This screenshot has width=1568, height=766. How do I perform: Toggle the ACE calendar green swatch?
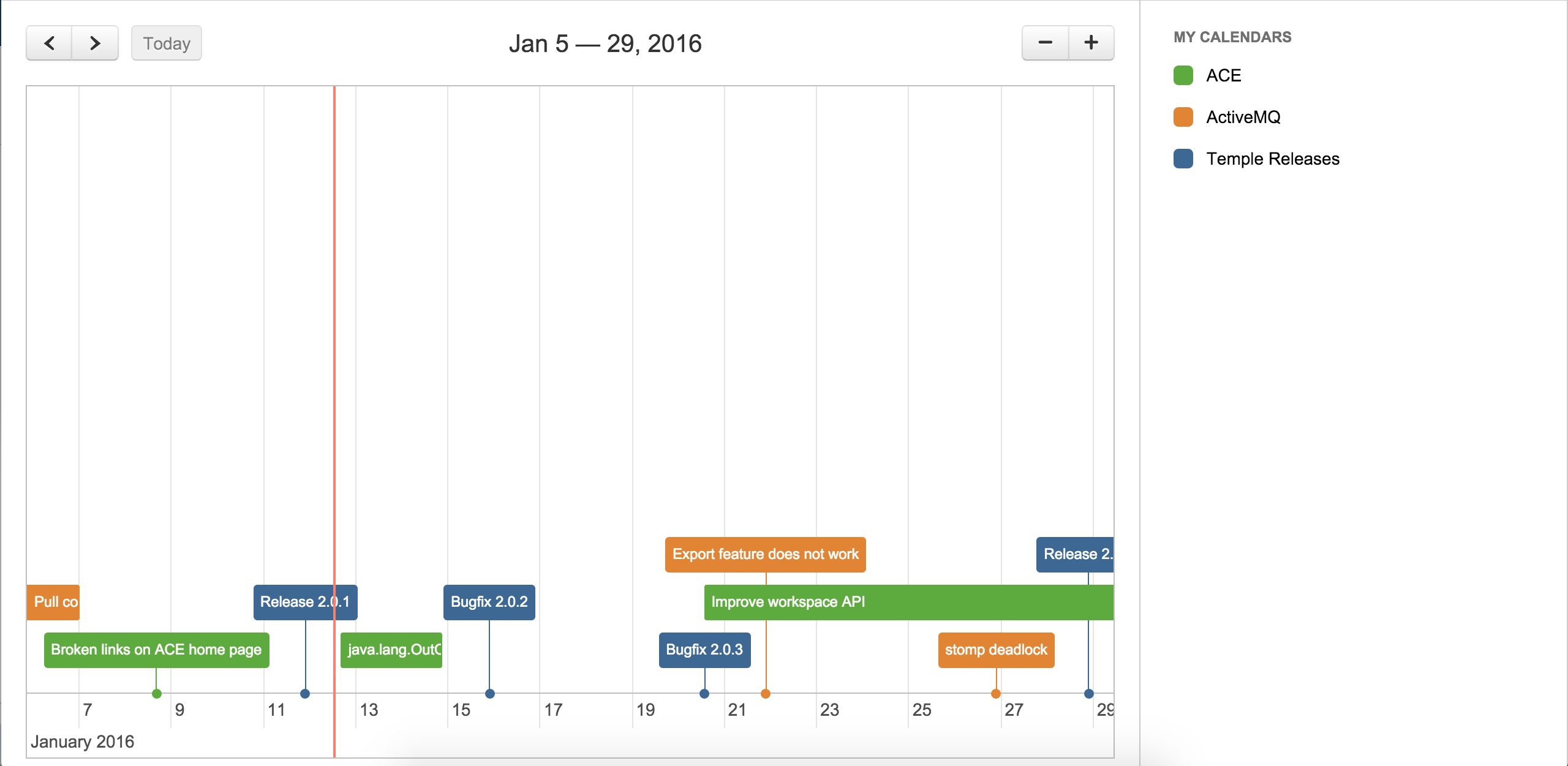1183,75
